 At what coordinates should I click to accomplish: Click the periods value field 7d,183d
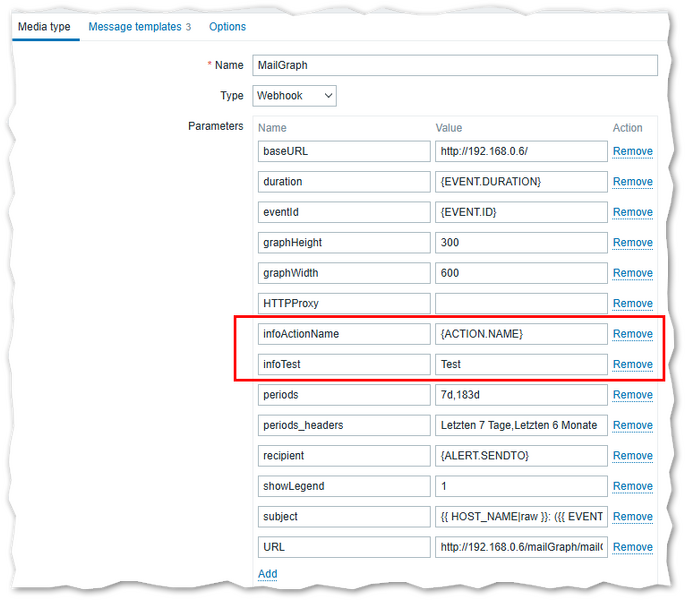click(521, 395)
